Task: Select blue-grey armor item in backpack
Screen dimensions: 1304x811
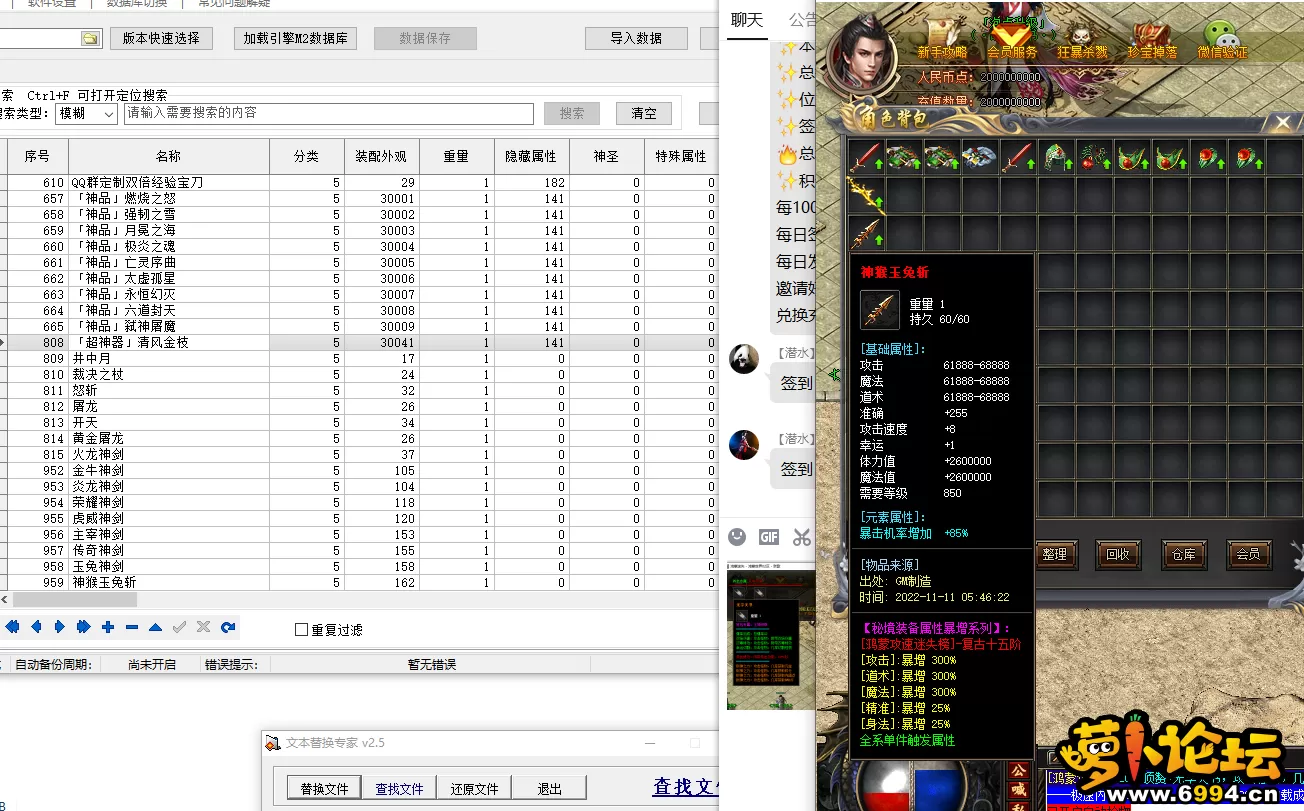Action: [980, 157]
